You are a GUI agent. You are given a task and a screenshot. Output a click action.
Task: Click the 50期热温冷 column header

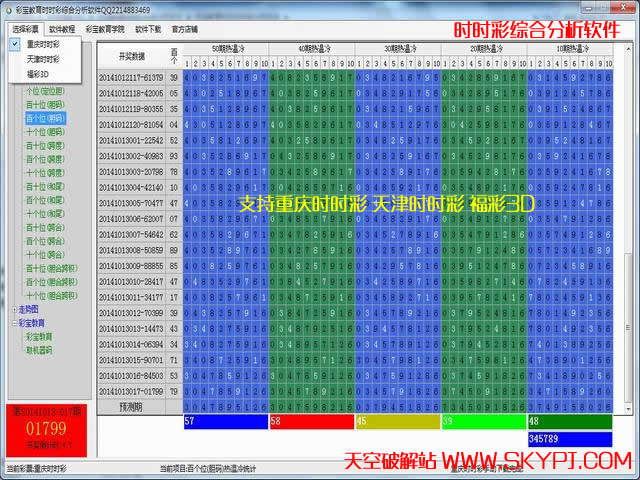(x=225, y=49)
